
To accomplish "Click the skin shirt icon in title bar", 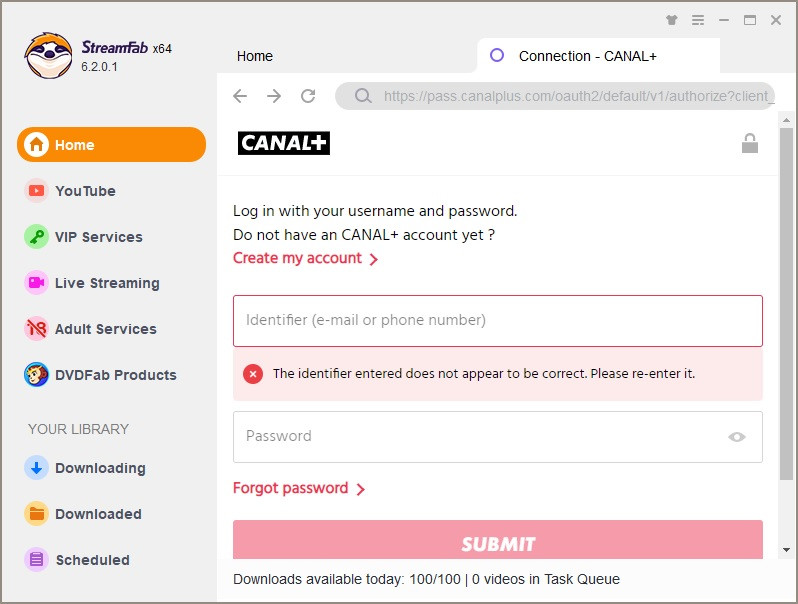I will pos(672,20).
